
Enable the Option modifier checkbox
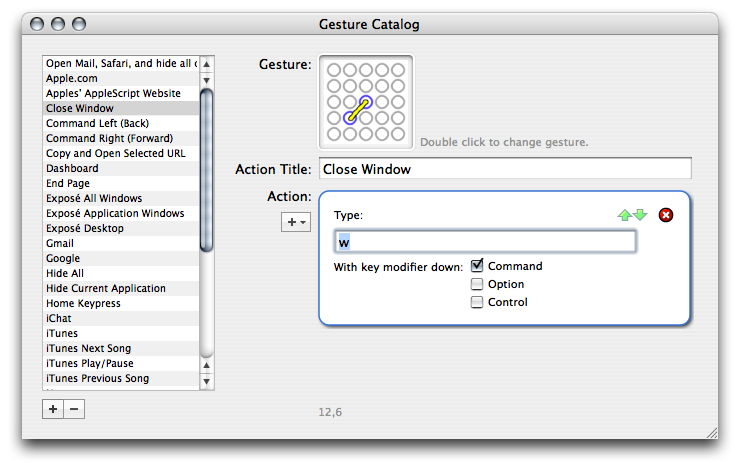[x=477, y=284]
